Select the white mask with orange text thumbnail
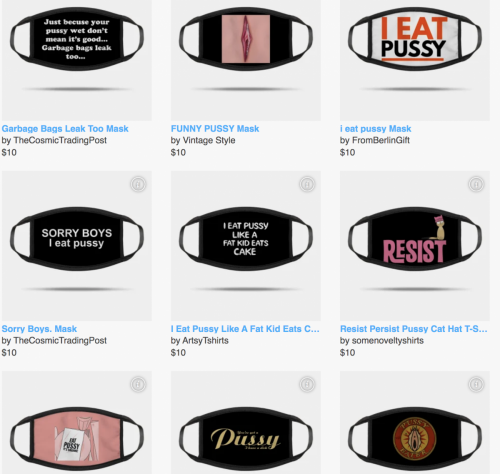 click(415, 60)
